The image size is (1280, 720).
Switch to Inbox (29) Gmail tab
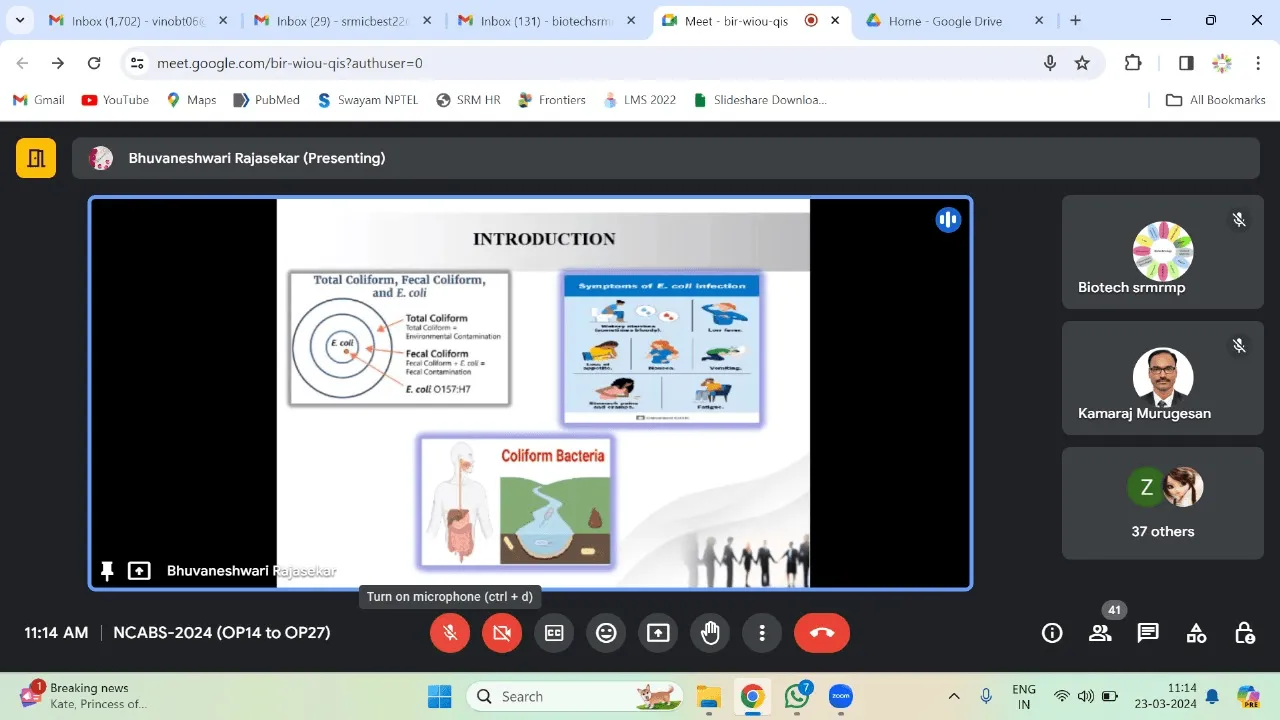pos(340,21)
